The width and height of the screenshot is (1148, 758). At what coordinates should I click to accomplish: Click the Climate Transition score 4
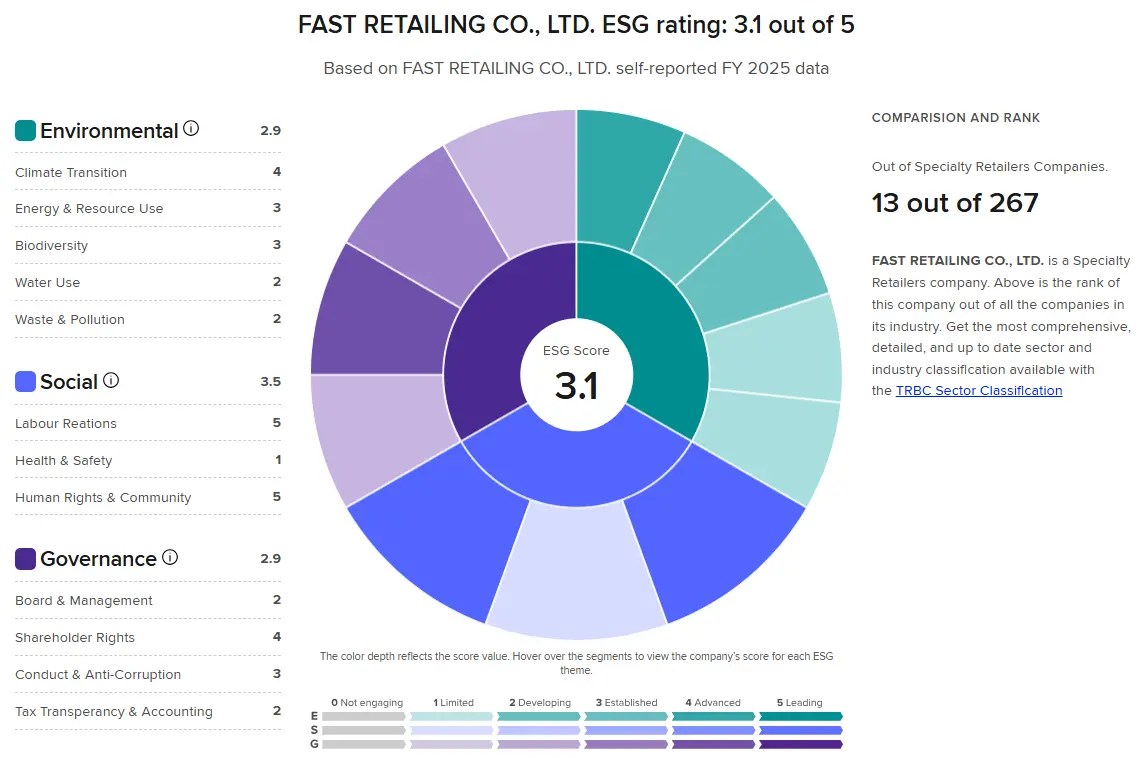coord(277,171)
